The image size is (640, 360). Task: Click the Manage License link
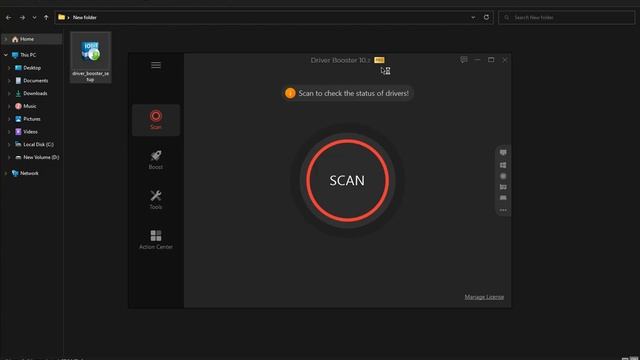(484, 297)
